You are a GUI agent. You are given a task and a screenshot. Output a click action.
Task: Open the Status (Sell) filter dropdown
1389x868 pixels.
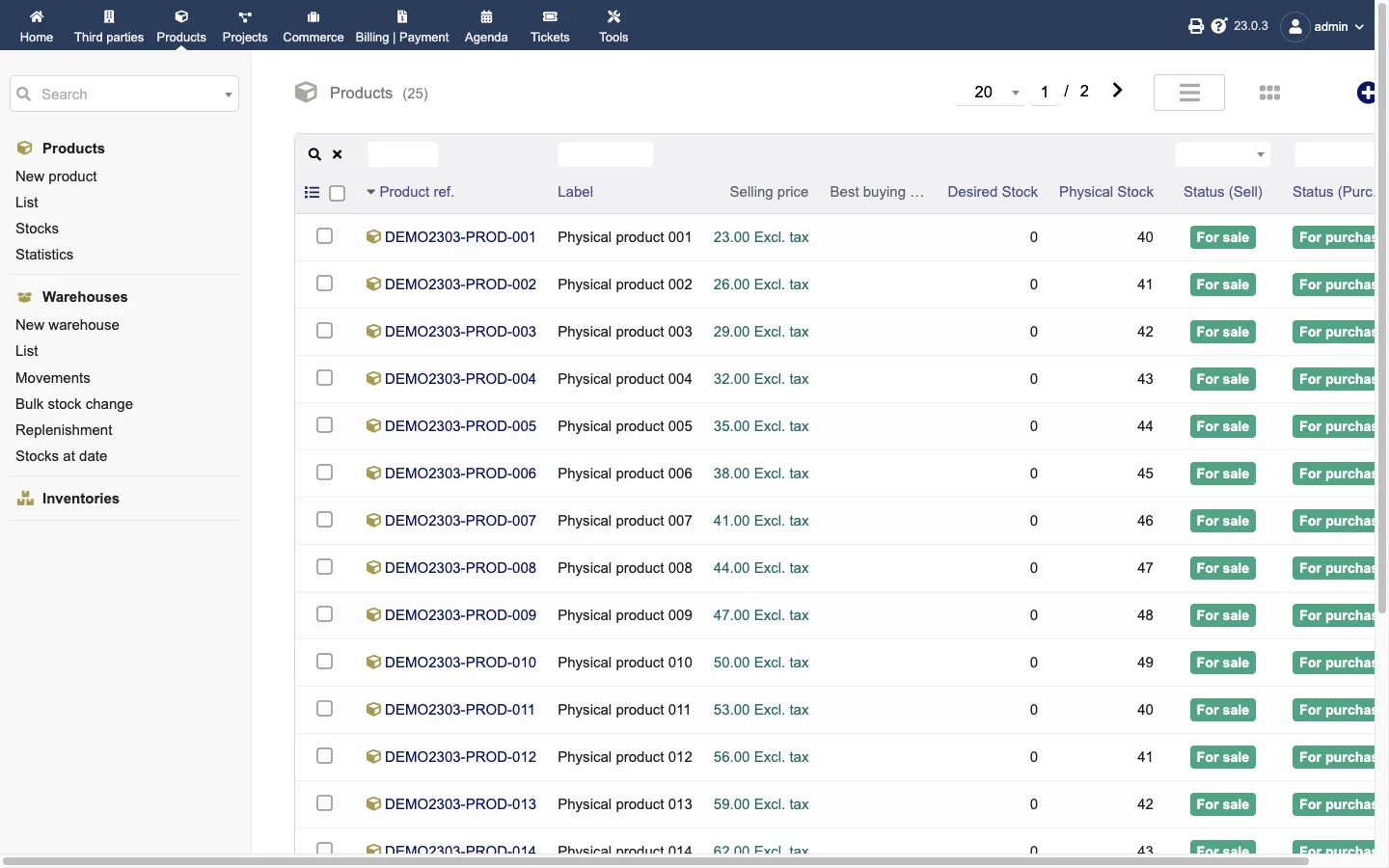coord(1222,154)
